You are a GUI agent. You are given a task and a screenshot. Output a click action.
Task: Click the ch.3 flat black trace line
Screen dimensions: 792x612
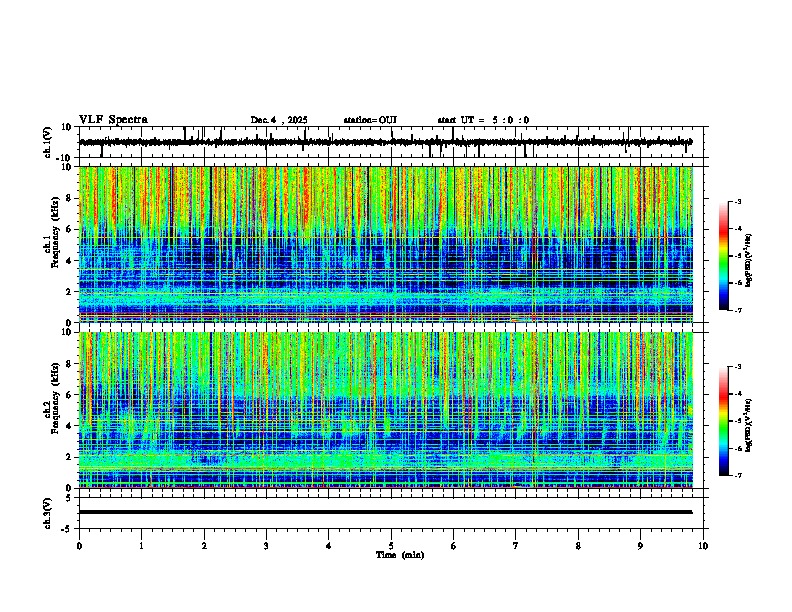point(386,512)
